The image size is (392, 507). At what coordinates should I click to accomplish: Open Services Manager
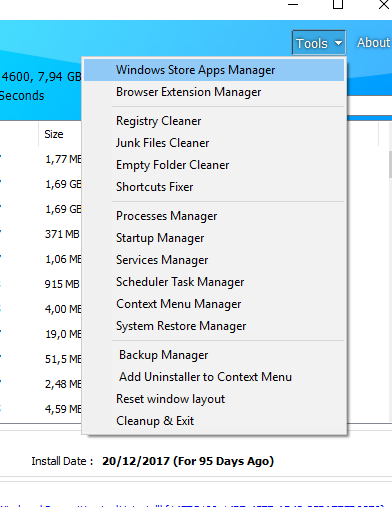[x=214, y=260]
